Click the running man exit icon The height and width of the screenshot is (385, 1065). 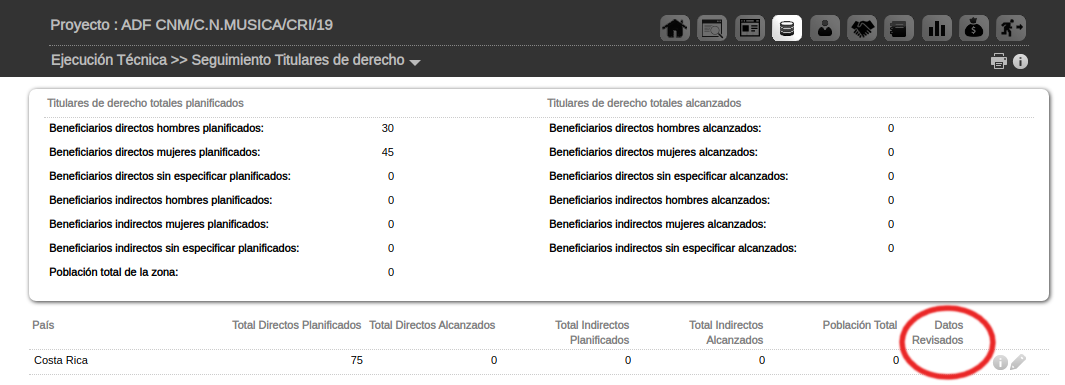pos(1011,28)
